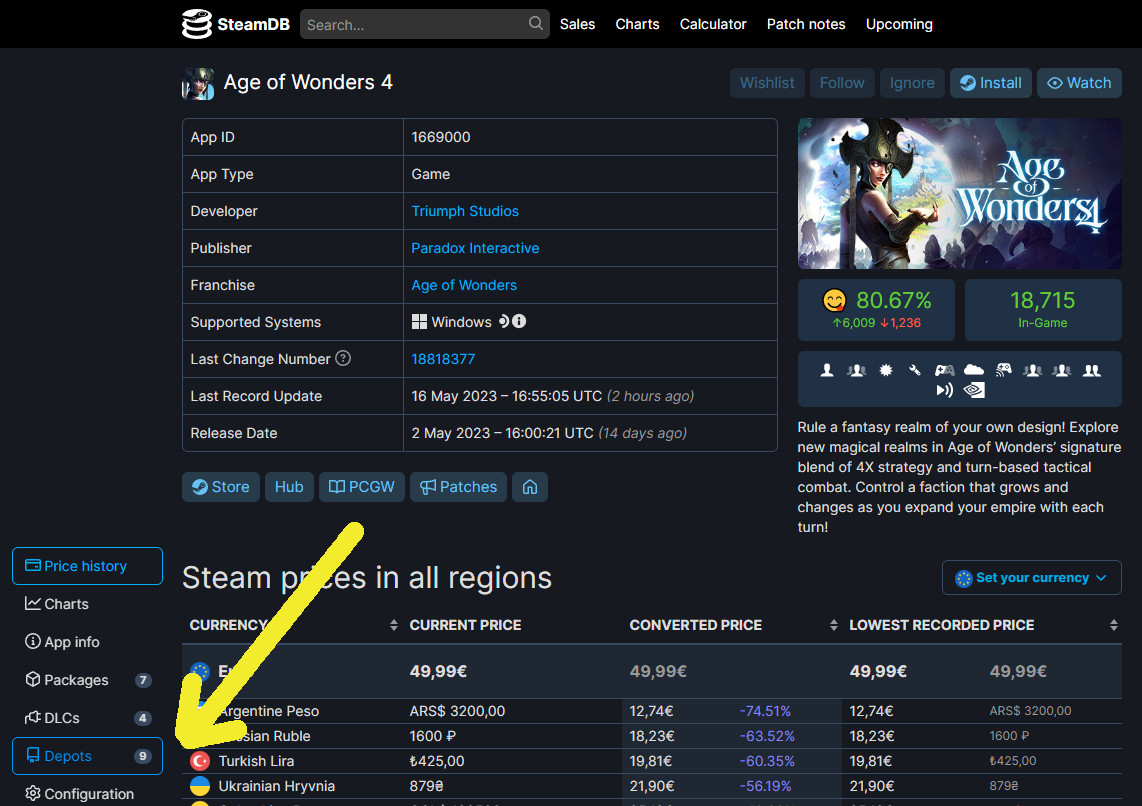This screenshot has width=1142, height=806.
Task: Click the Steam Cloud icon
Action: 974,371
